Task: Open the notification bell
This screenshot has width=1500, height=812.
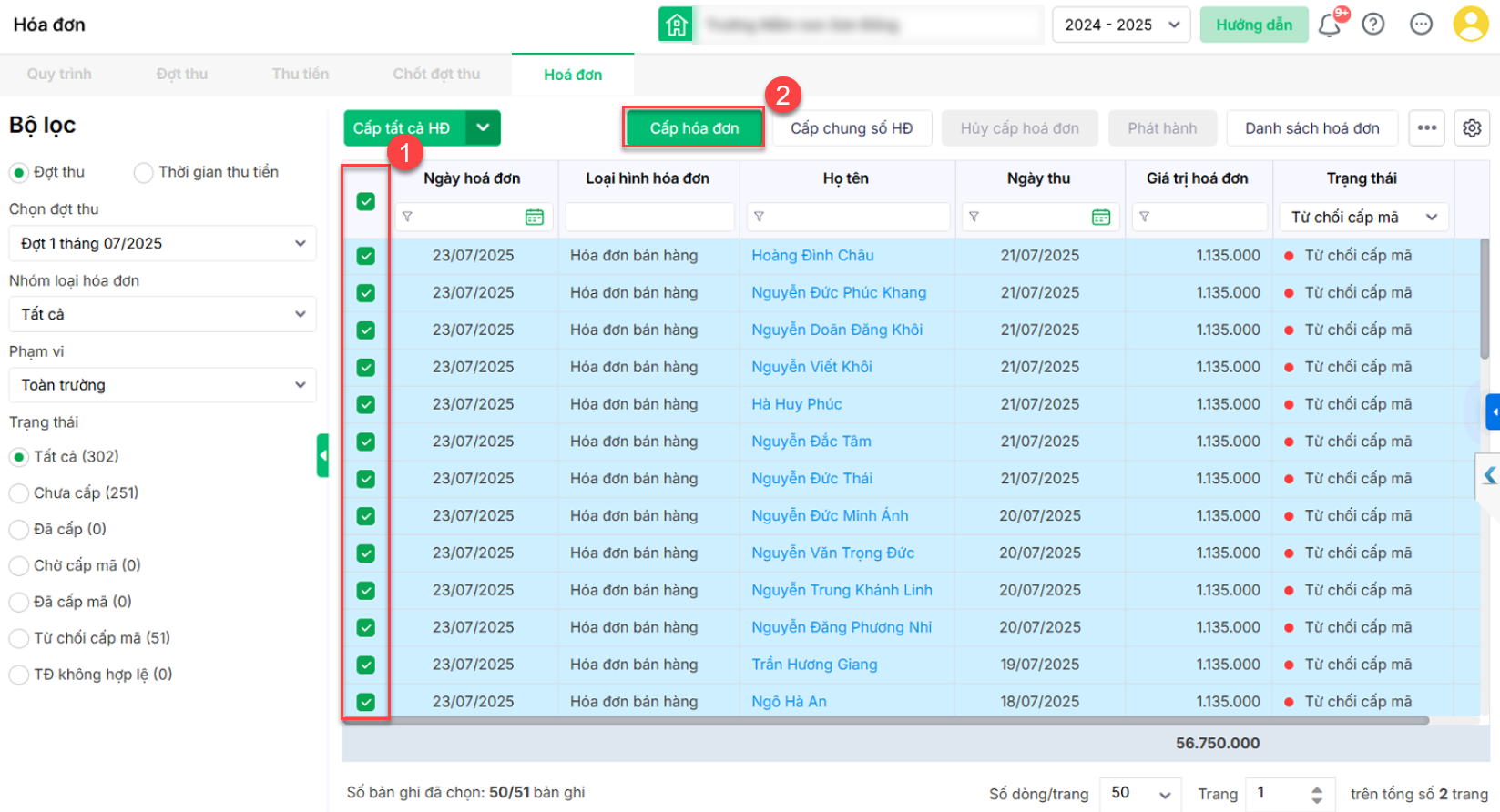Action: pos(1329,25)
